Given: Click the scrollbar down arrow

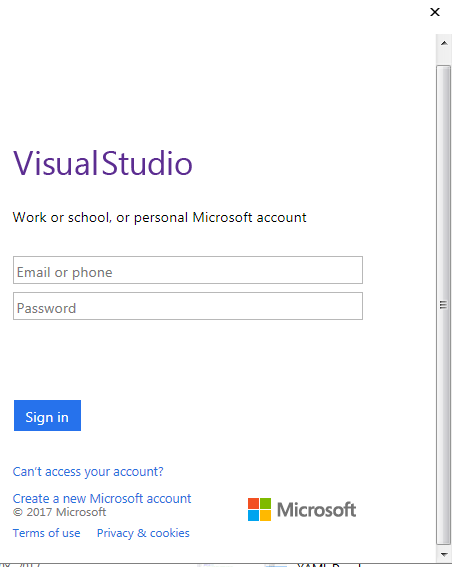Looking at the screenshot, I should click(444, 554).
